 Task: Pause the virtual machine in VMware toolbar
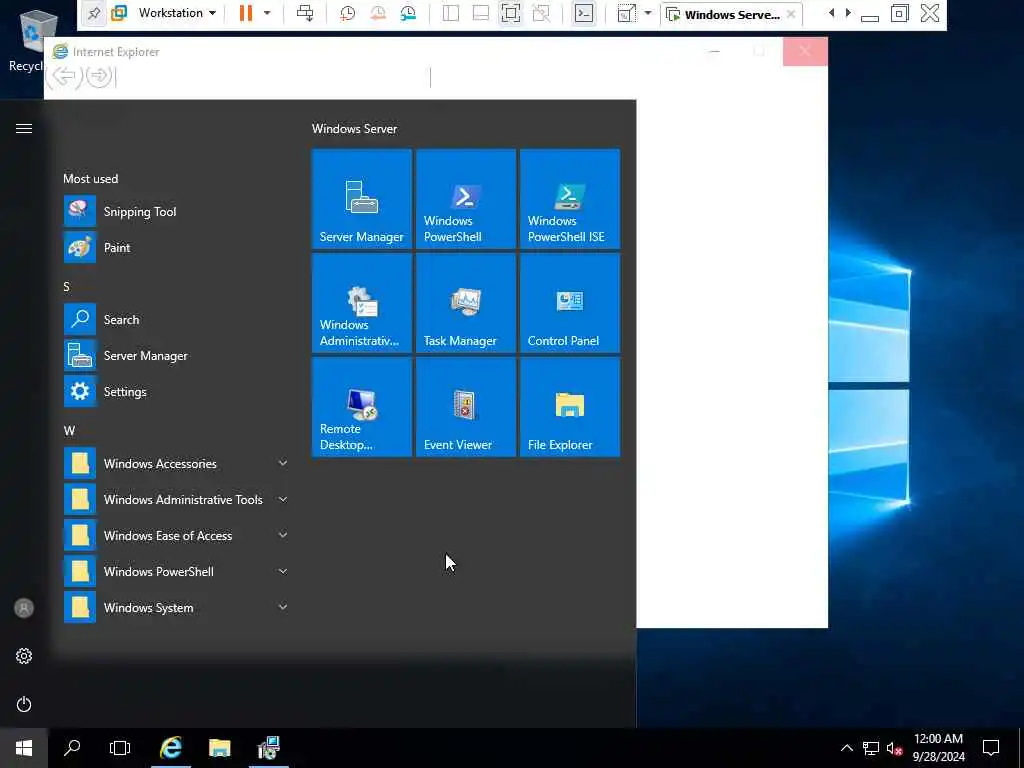246,13
